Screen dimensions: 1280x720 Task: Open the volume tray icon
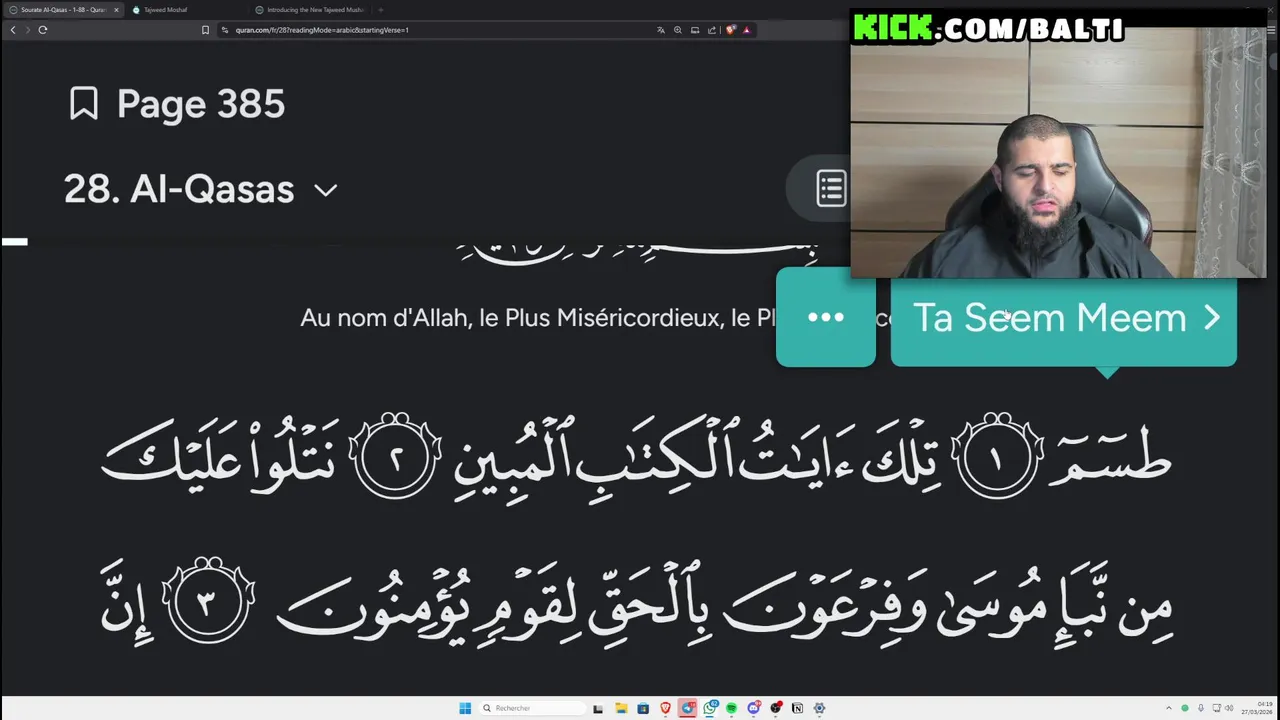pos(1229,708)
